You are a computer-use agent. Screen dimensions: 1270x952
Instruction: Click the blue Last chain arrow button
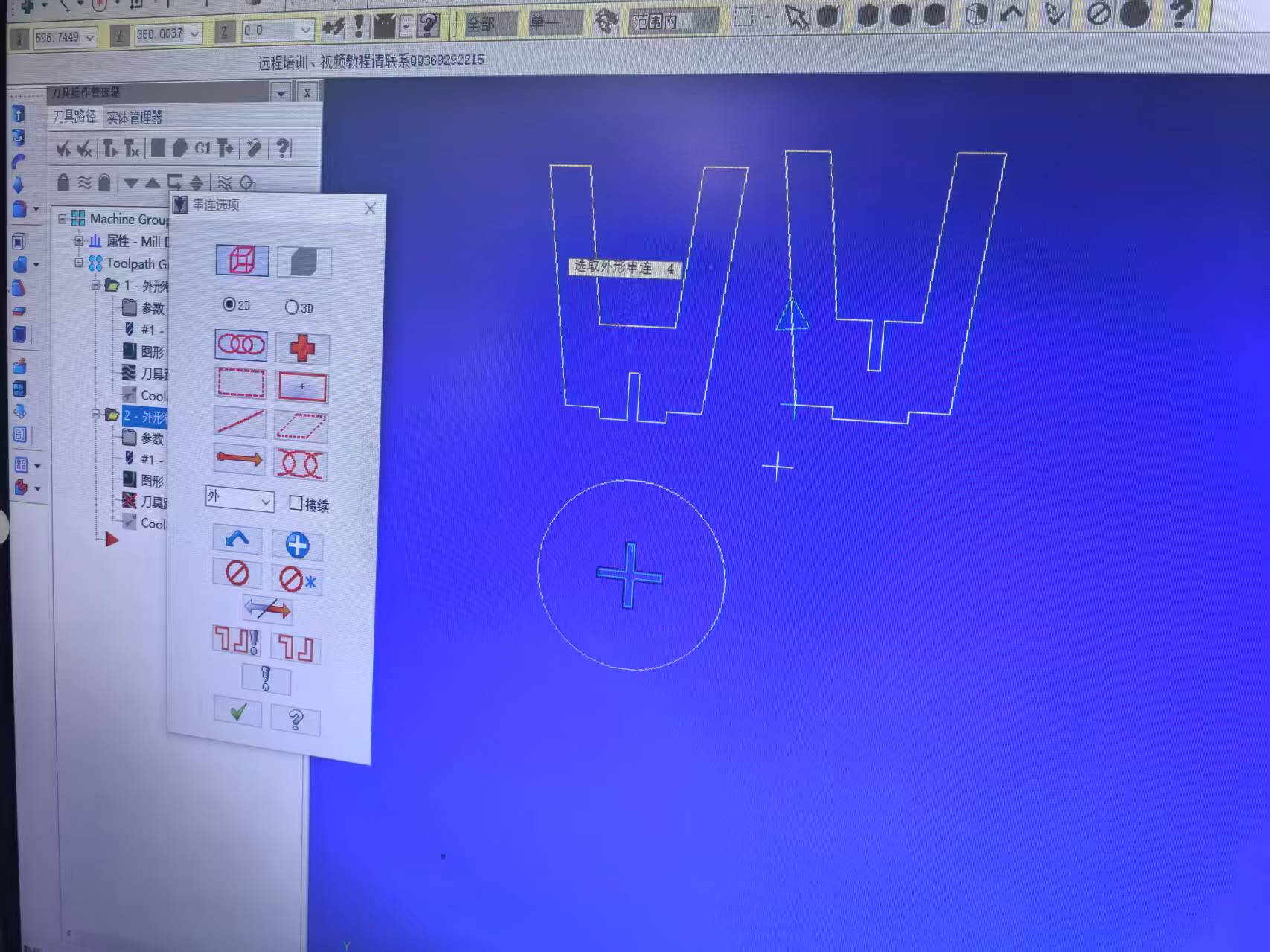pyautogui.click(x=237, y=539)
